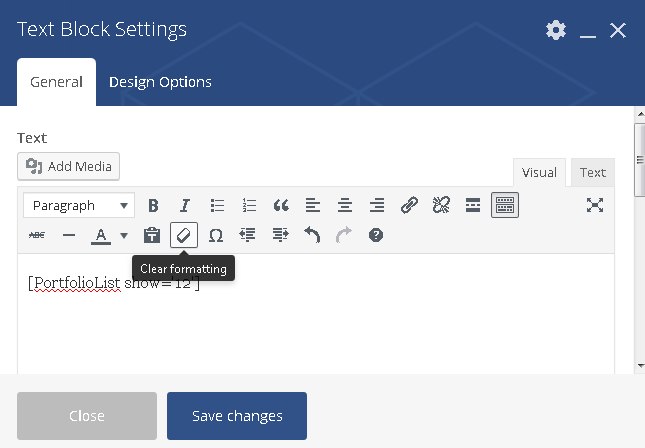The width and height of the screenshot is (645, 448).
Task: Open the Paragraph format dropdown
Action: [79, 205]
